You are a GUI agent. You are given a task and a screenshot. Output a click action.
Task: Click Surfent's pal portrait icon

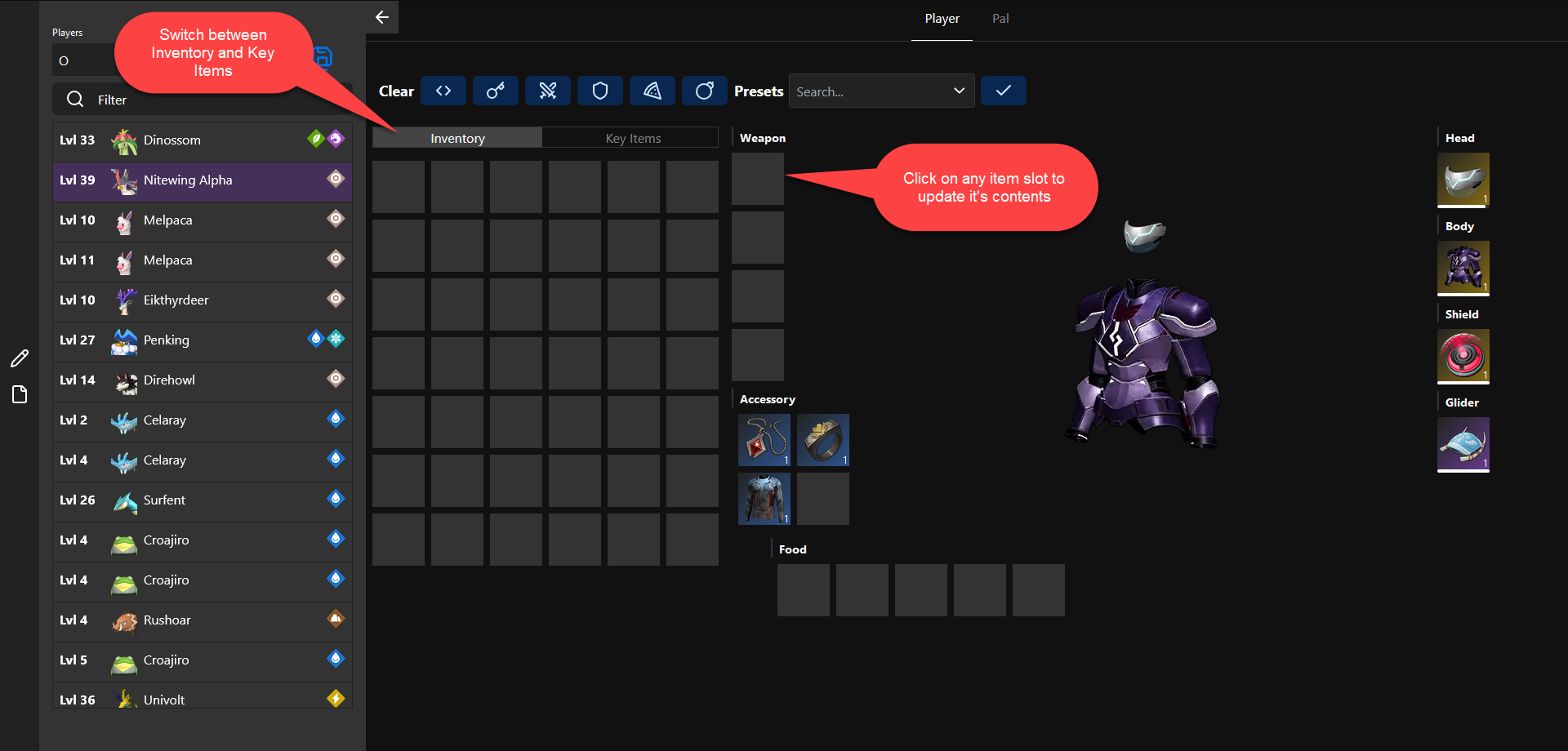click(124, 500)
